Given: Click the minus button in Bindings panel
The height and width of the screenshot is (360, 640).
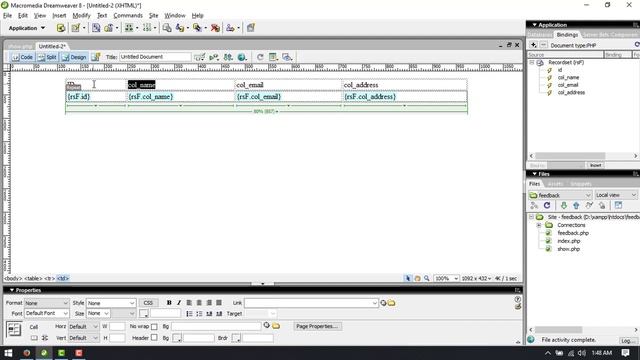Looking at the screenshot, I should tap(543, 45).
